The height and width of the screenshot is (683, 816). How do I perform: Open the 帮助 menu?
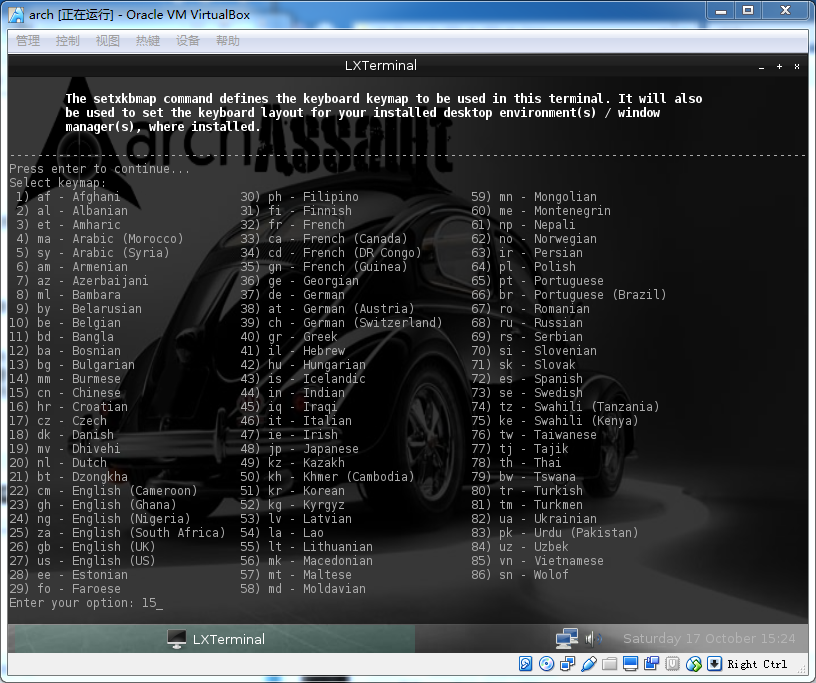click(x=228, y=41)
